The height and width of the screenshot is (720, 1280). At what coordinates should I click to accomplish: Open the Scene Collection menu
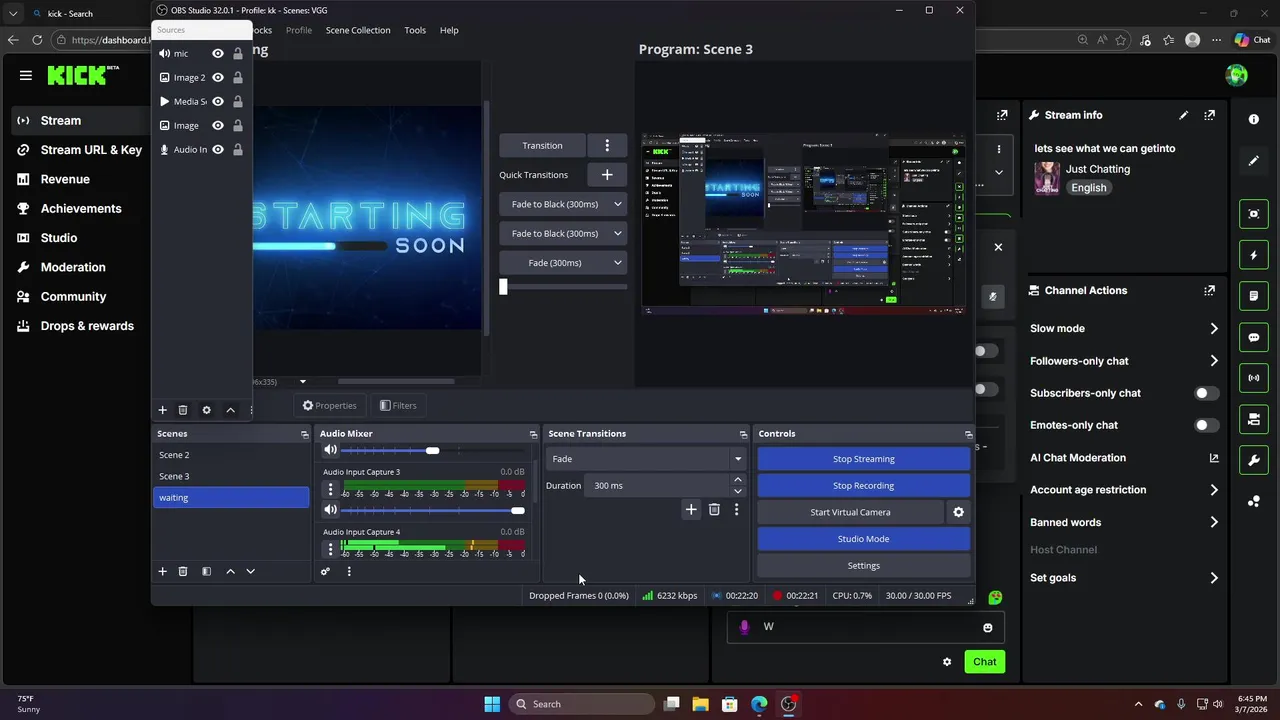click(x=358, y=30)
